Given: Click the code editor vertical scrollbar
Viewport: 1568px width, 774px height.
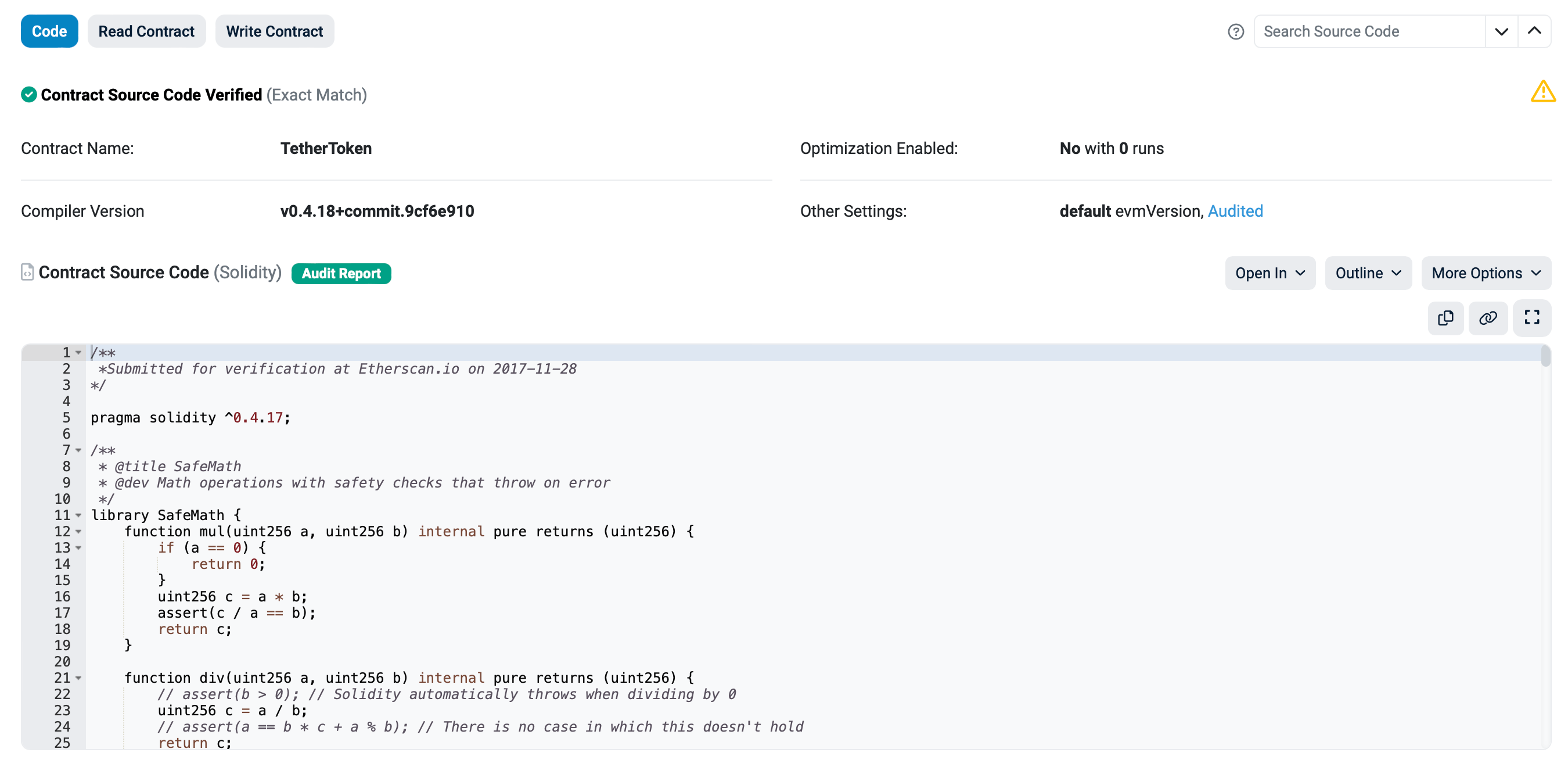Looking at the screenshot, I should (1545, 356).
